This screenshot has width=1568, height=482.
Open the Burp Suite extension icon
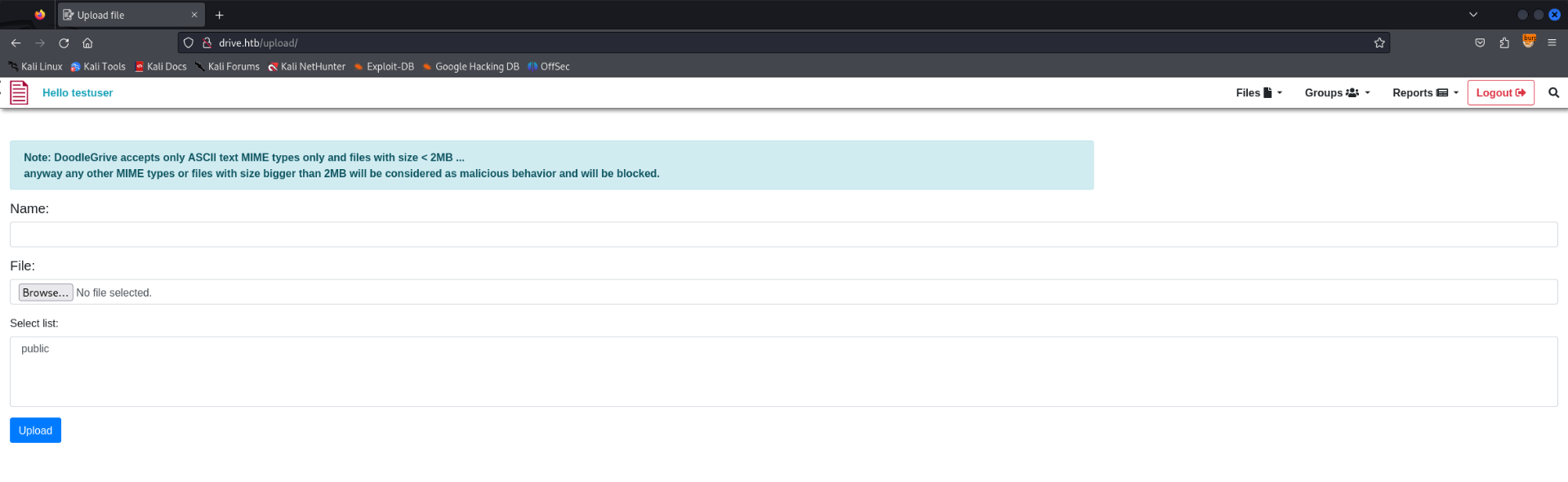(1529, 42)
